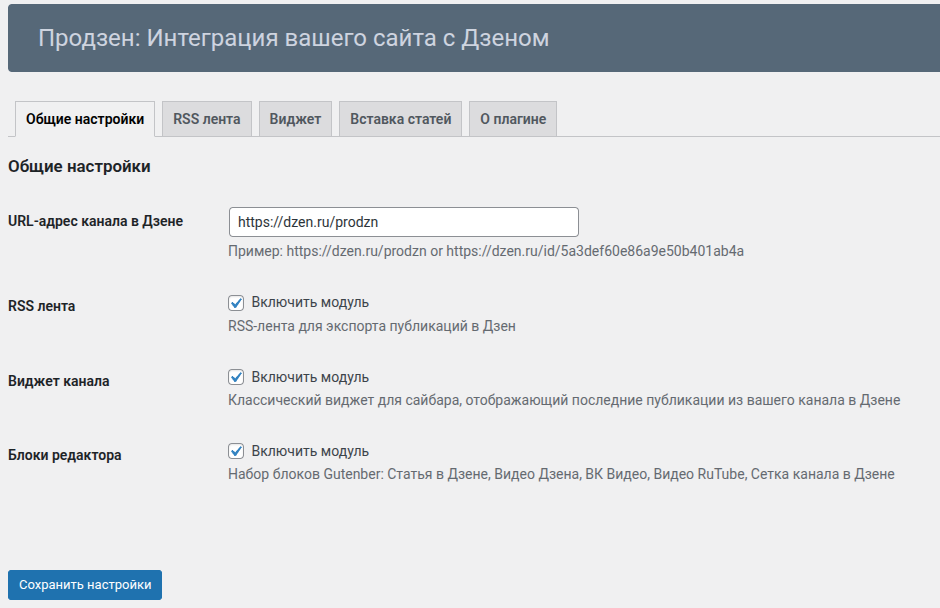
Task: Click "Включить модуль" label text in Блоки редактора row
Action: point(310,452)
